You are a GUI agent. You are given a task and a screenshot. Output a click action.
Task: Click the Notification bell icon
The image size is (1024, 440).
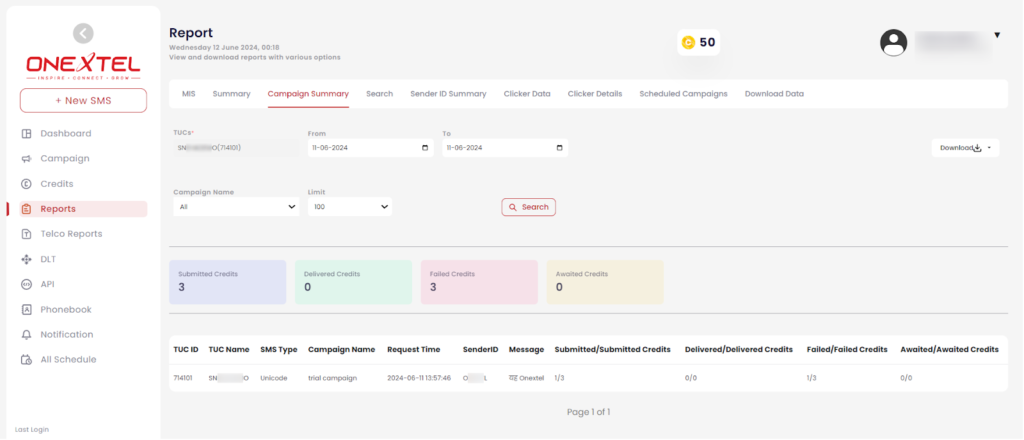click(x=27, y=334)
